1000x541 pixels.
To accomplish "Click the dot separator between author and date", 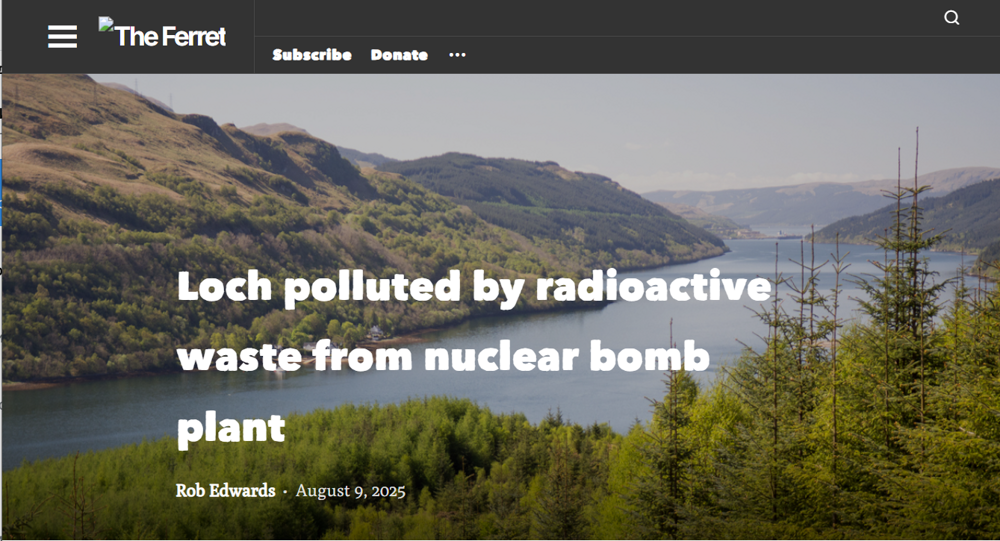I will [285, 492].
